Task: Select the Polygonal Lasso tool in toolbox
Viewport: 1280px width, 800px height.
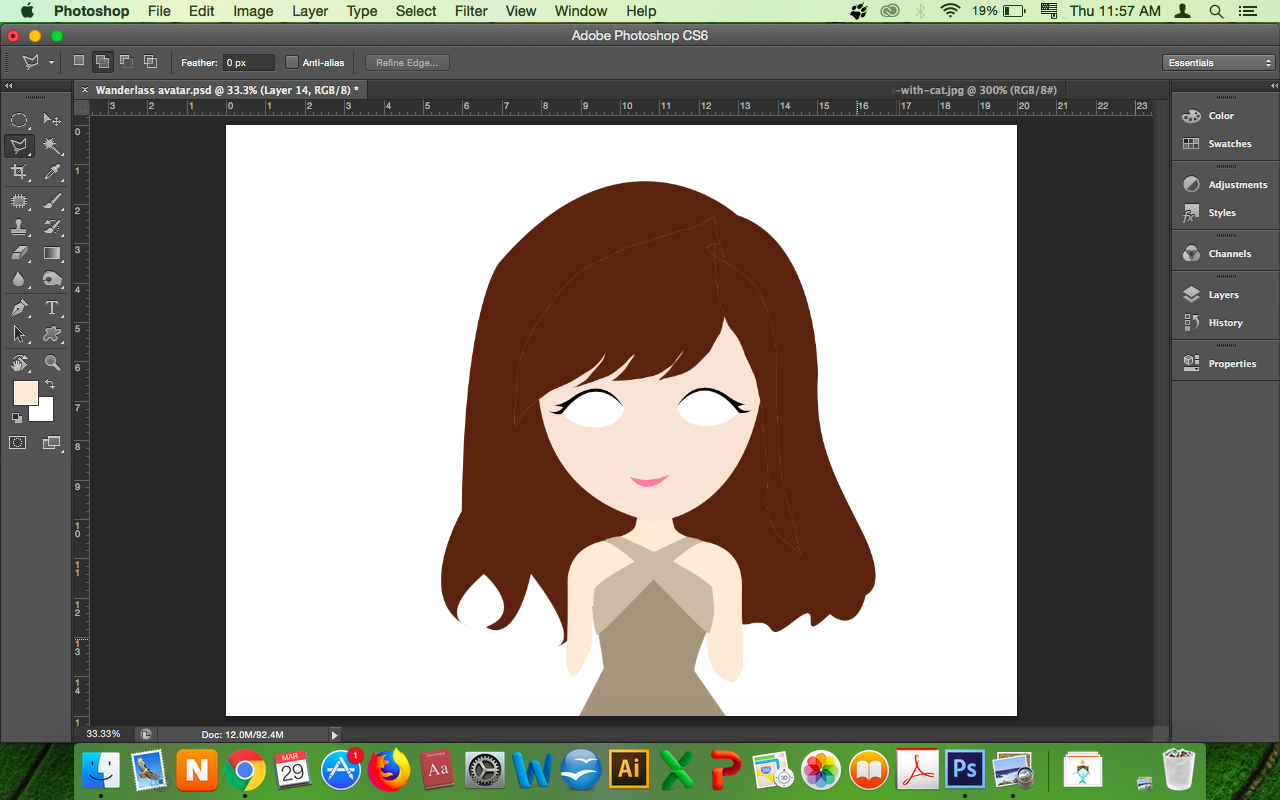Action: pyautogui.click(x=19, y=146)
